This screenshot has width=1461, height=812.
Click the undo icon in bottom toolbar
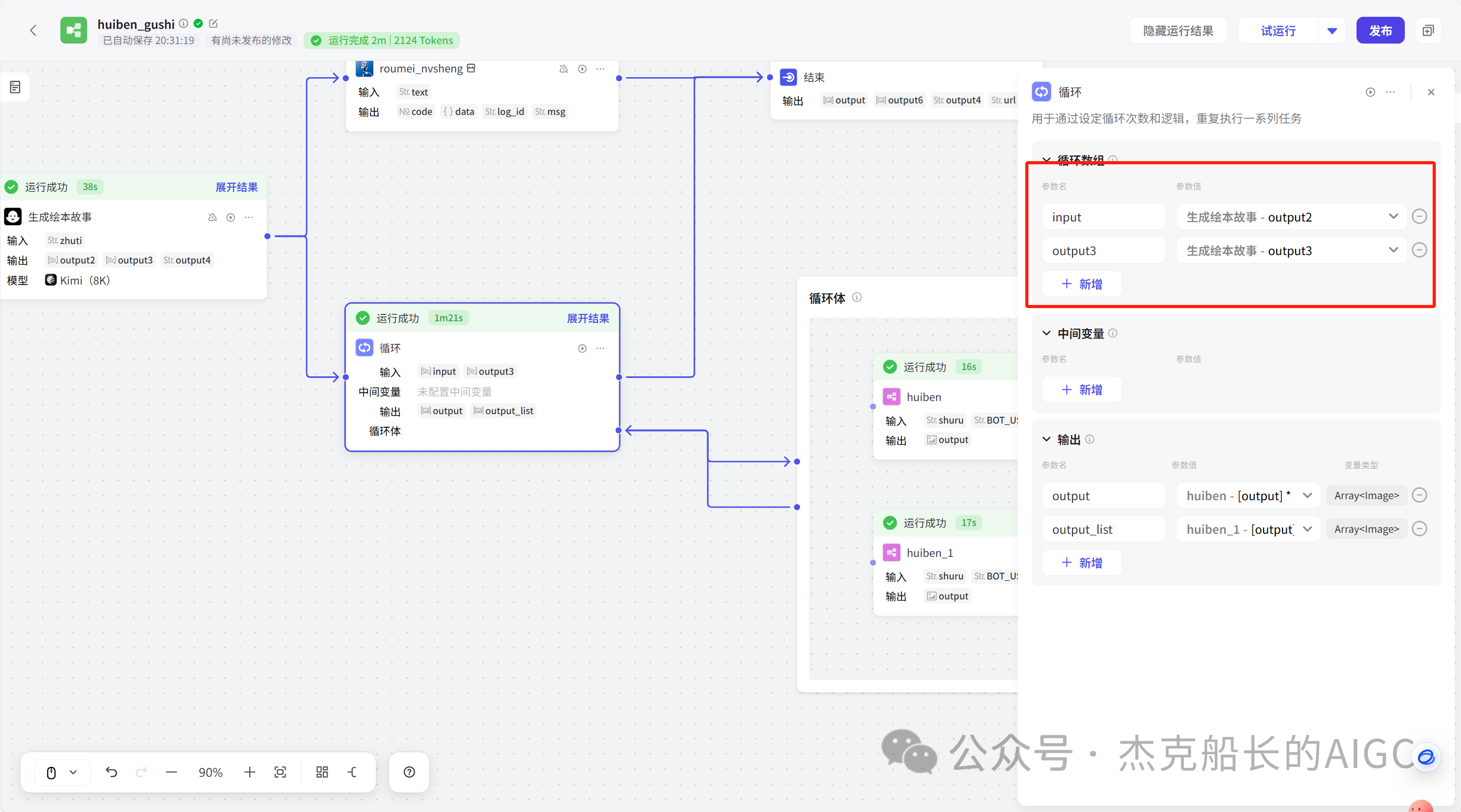coord(112,772)
